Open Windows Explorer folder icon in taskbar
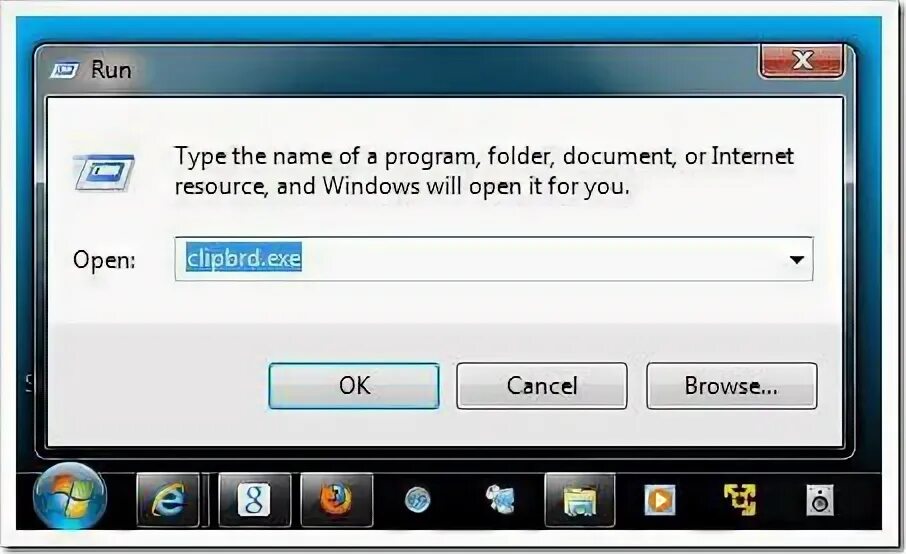The width and height of the screenshot is (906, 554). pyautogui.click(x=580, y=500)
